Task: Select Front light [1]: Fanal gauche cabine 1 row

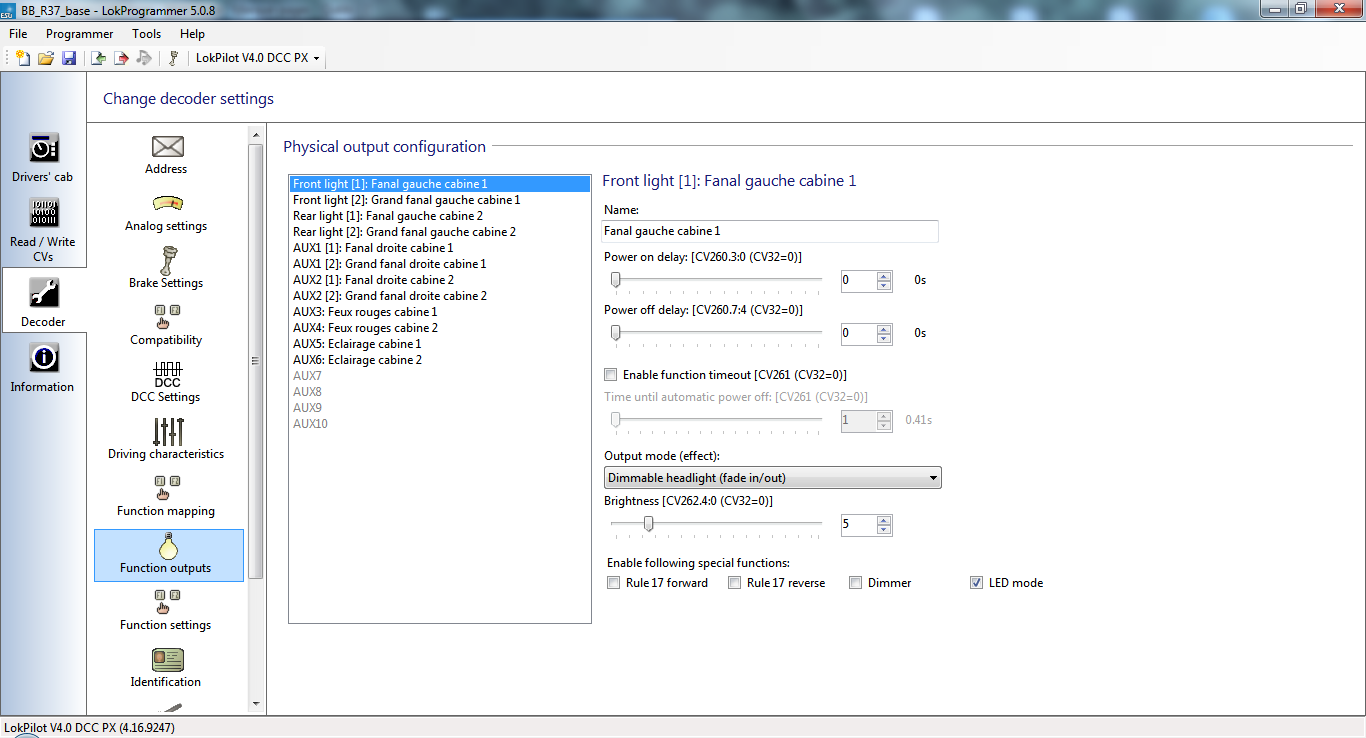Action: click(440, 184)
